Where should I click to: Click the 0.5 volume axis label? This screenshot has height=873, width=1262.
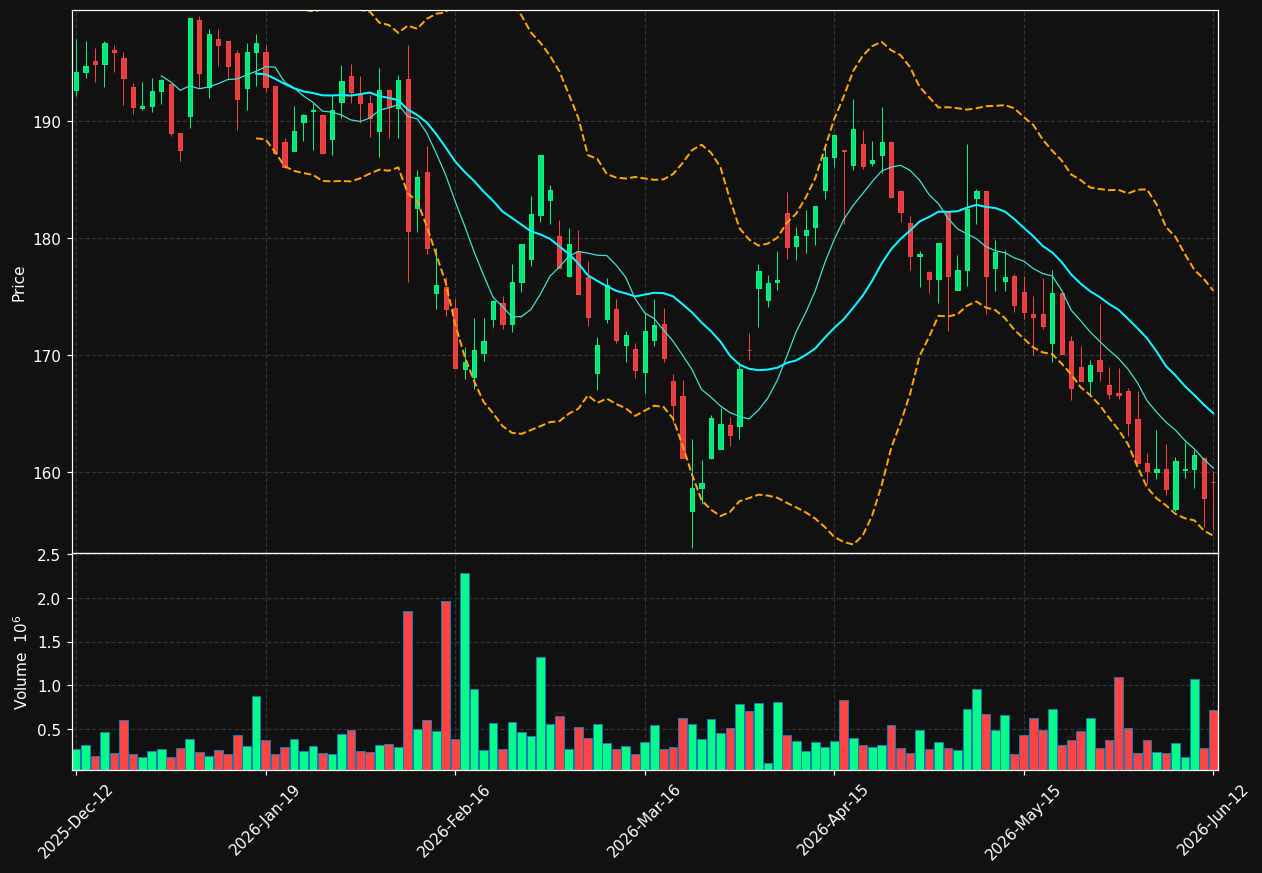pyautogui.click(x=50, y=730)
